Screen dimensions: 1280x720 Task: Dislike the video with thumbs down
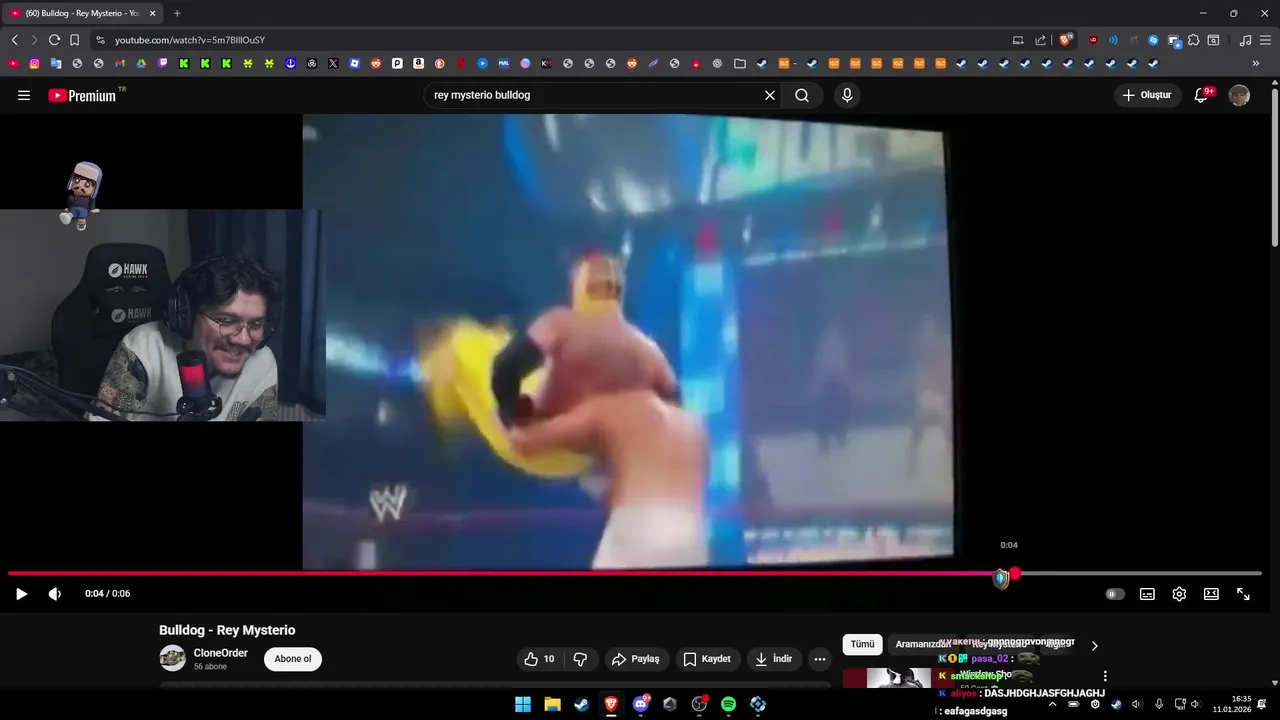point(580,659)
